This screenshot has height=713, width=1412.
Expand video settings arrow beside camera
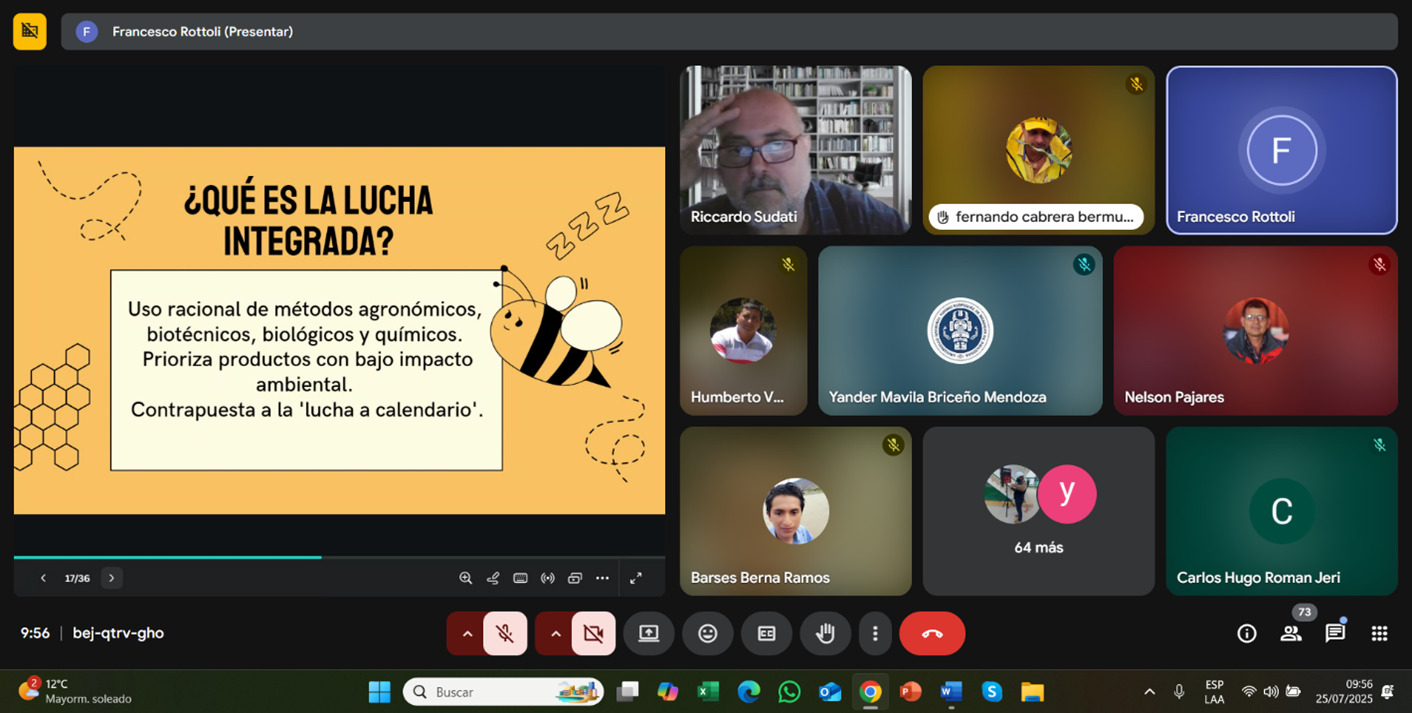coord(555,634)
